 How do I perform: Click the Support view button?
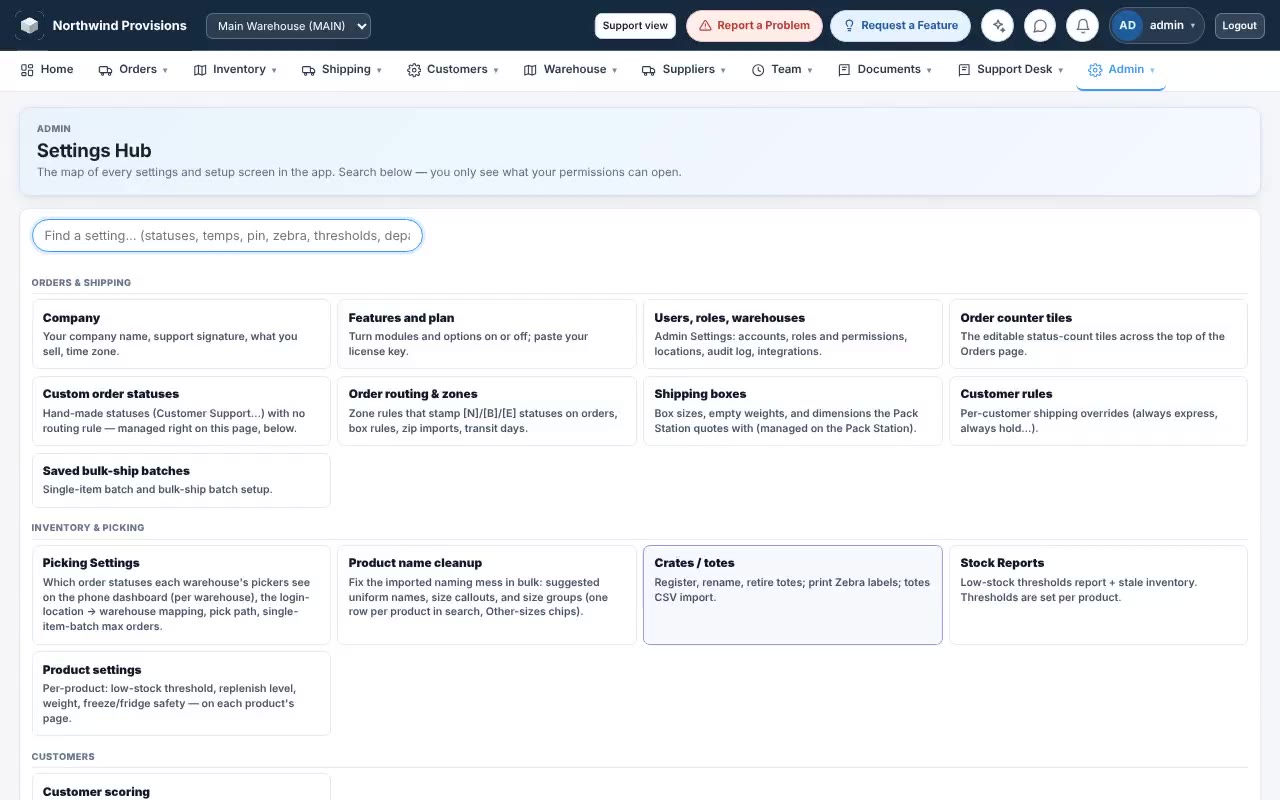pos(635,26)
